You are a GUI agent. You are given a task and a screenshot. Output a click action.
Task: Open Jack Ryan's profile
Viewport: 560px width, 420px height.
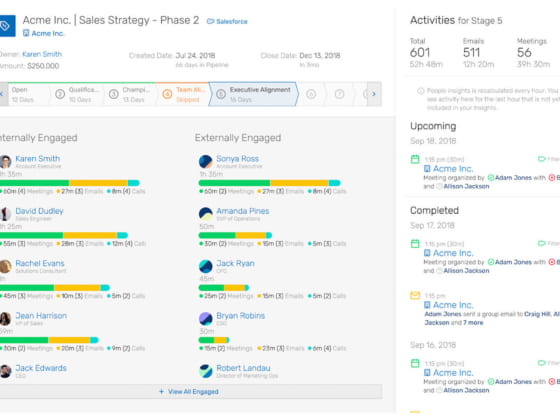(235, 264)
